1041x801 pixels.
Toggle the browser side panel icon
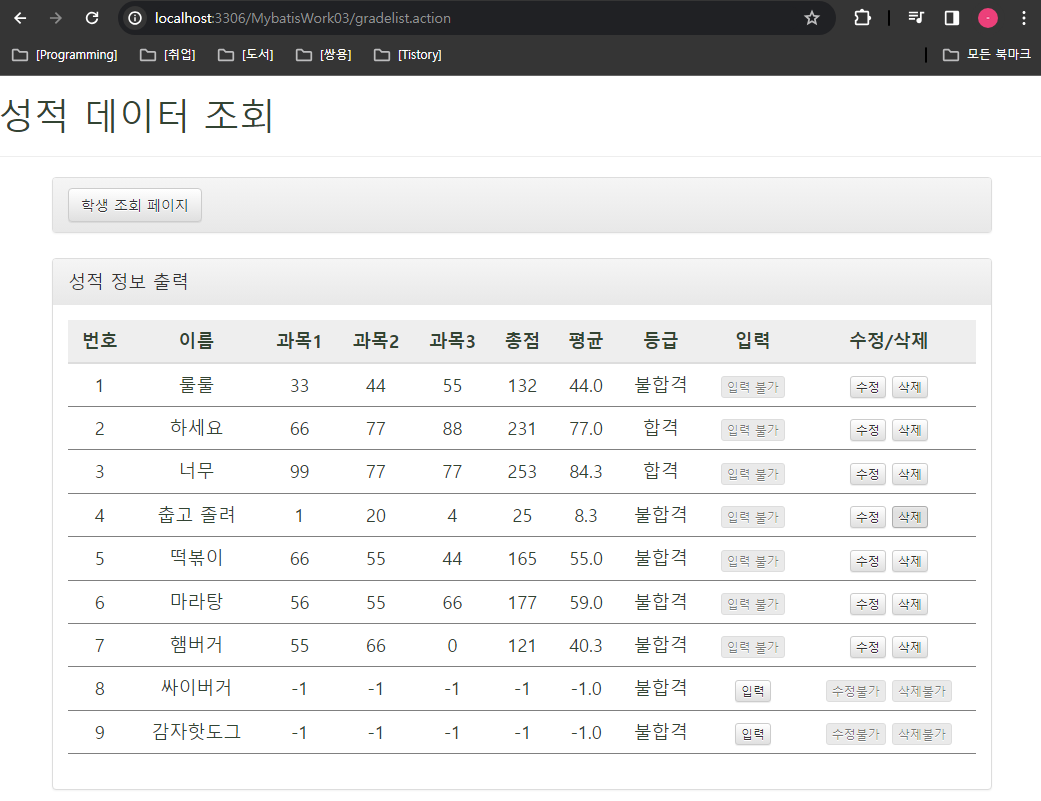951,18
